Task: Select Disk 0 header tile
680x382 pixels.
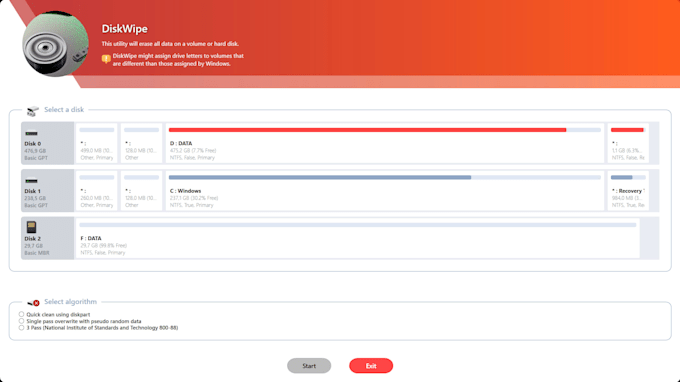Action: pyautogui.click(x=48, y=143)
